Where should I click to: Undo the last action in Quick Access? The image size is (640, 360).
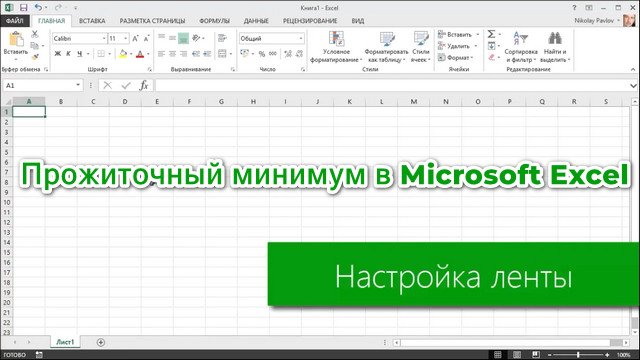tap(38, 7)
